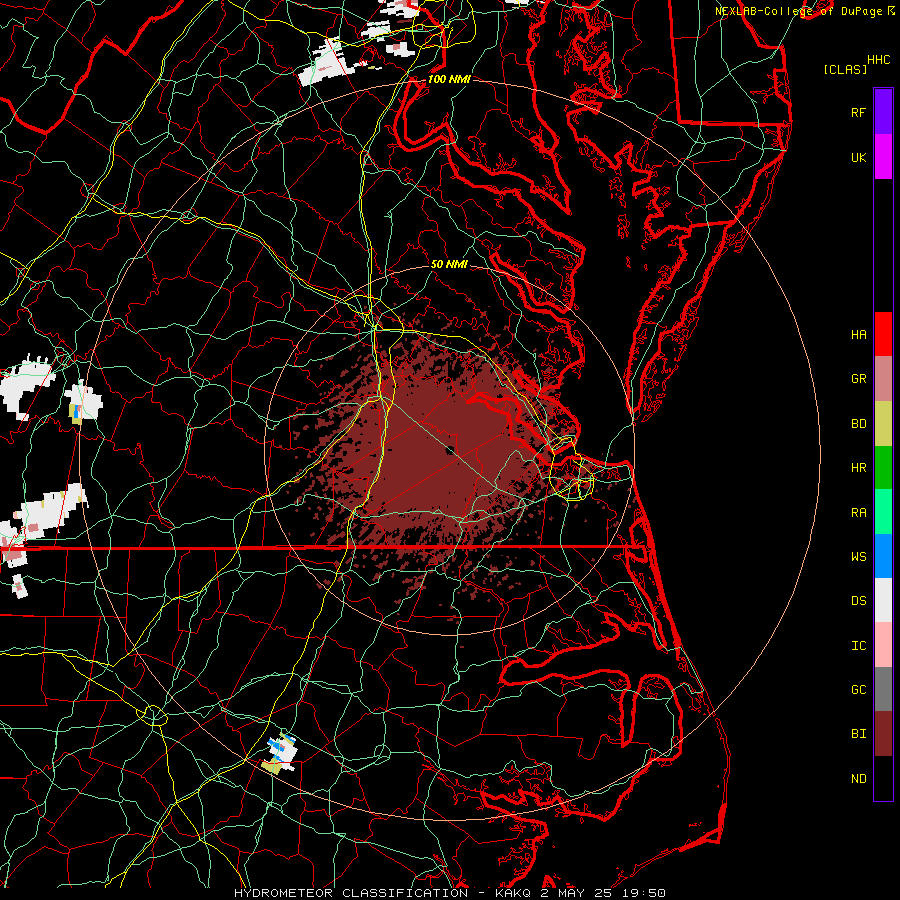Pick the HR green legend swatch

pyautogui.click(x=883, y=468)
